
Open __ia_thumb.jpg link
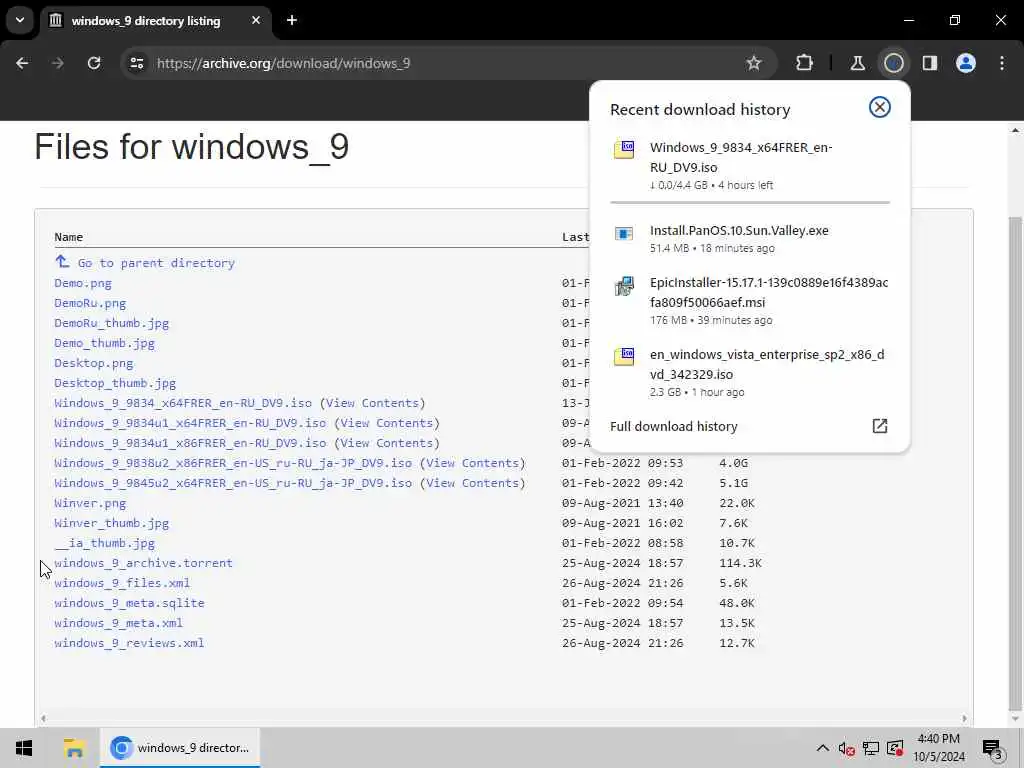[104, 543]
